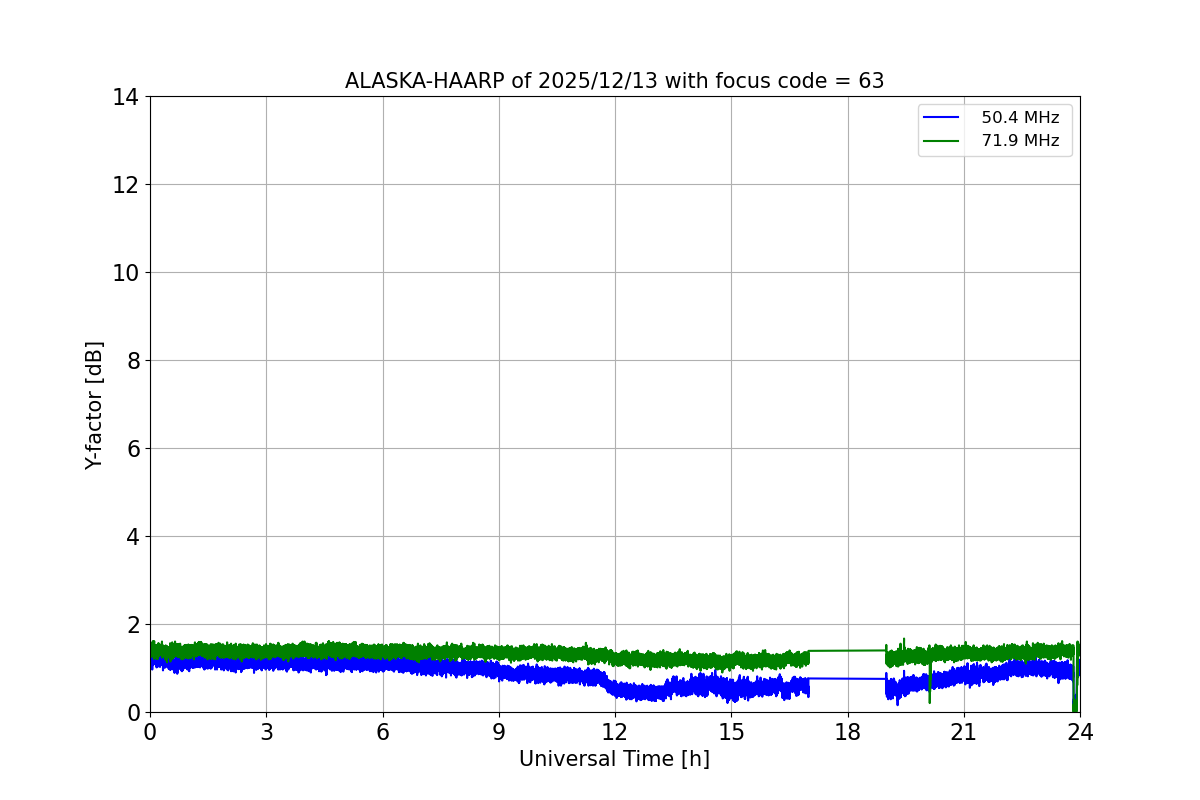
Task: Click the blue legend line sample
Action: (x=942, y=118)
